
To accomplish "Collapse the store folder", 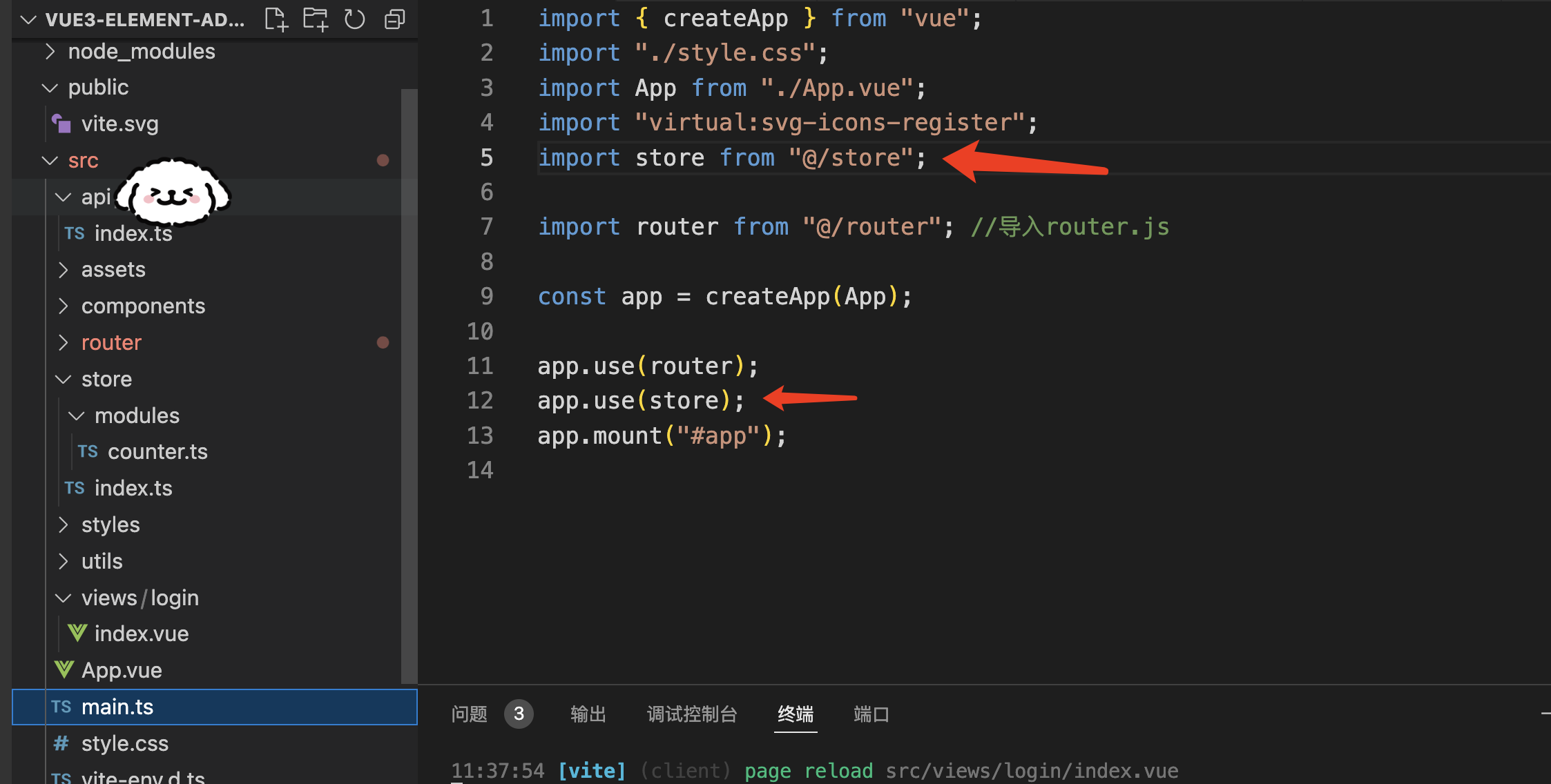I will (106, 380).
